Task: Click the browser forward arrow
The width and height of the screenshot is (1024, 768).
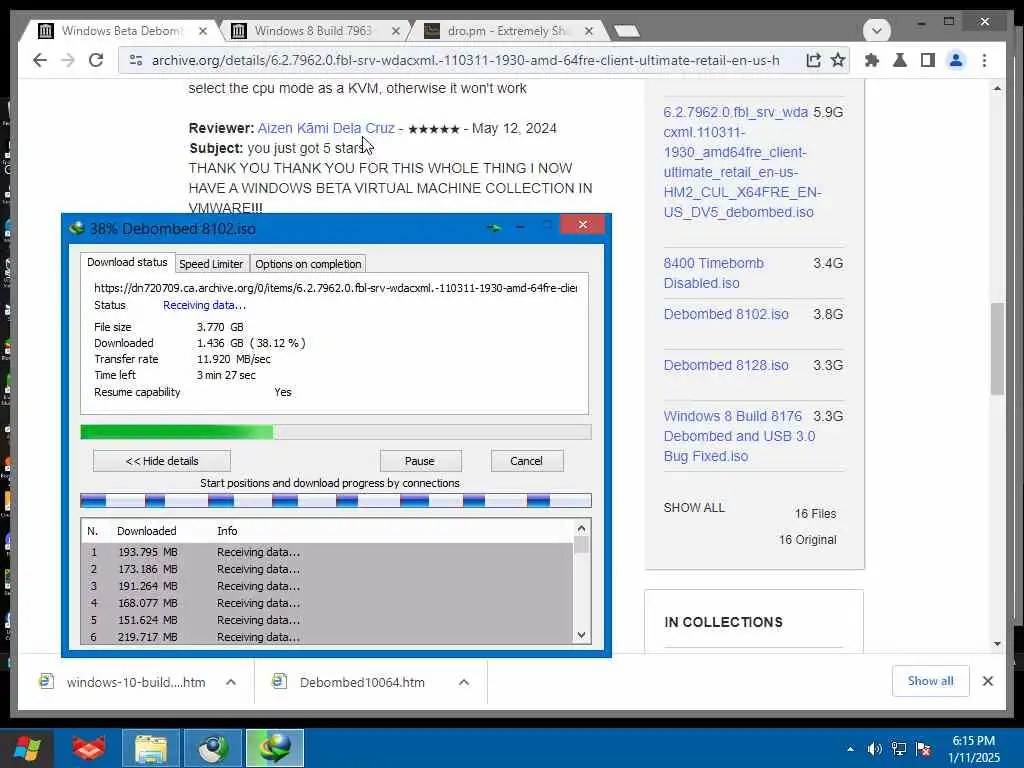Action: point(68,60)
